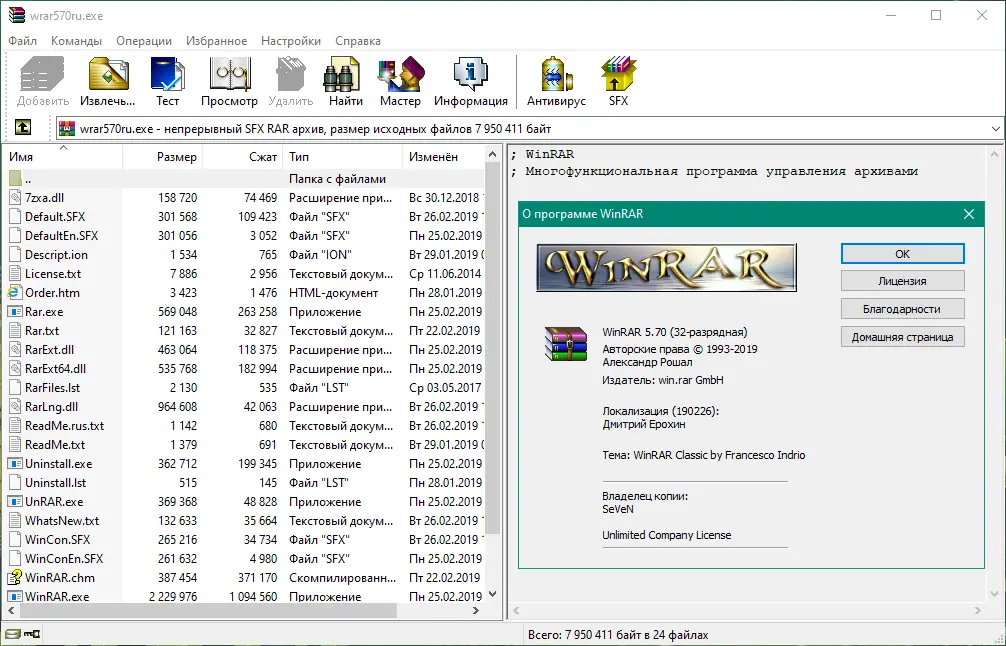Click the RarExt.dll file icon

tap(15, 350)
